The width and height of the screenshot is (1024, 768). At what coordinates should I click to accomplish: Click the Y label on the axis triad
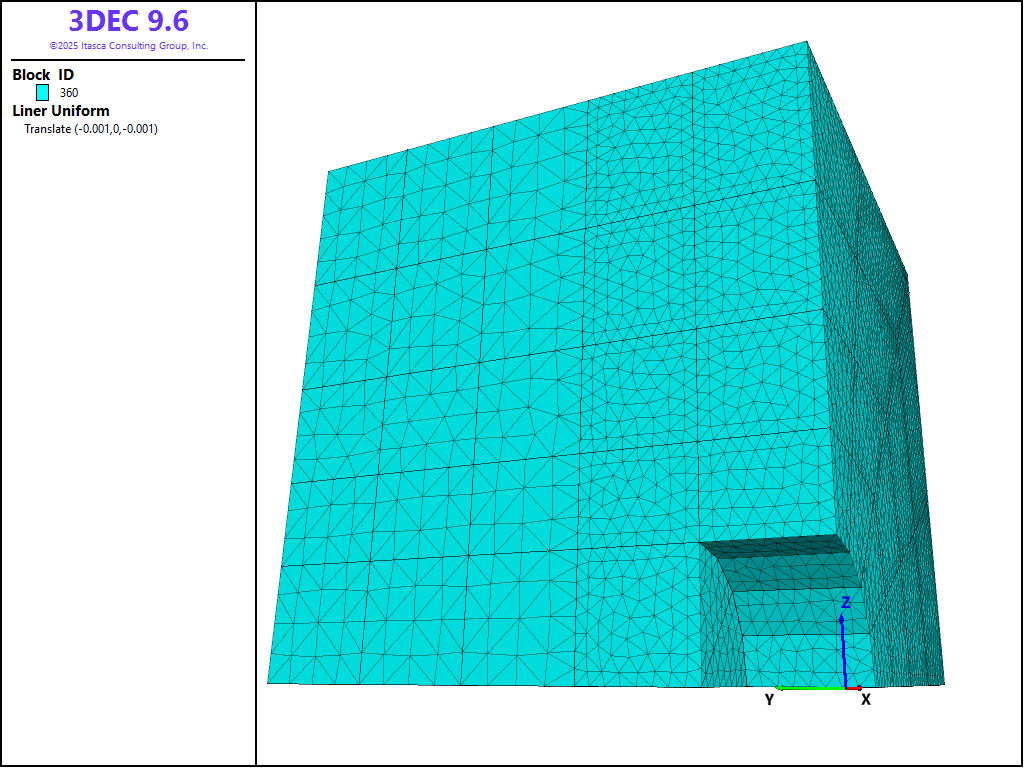(769, 700)
